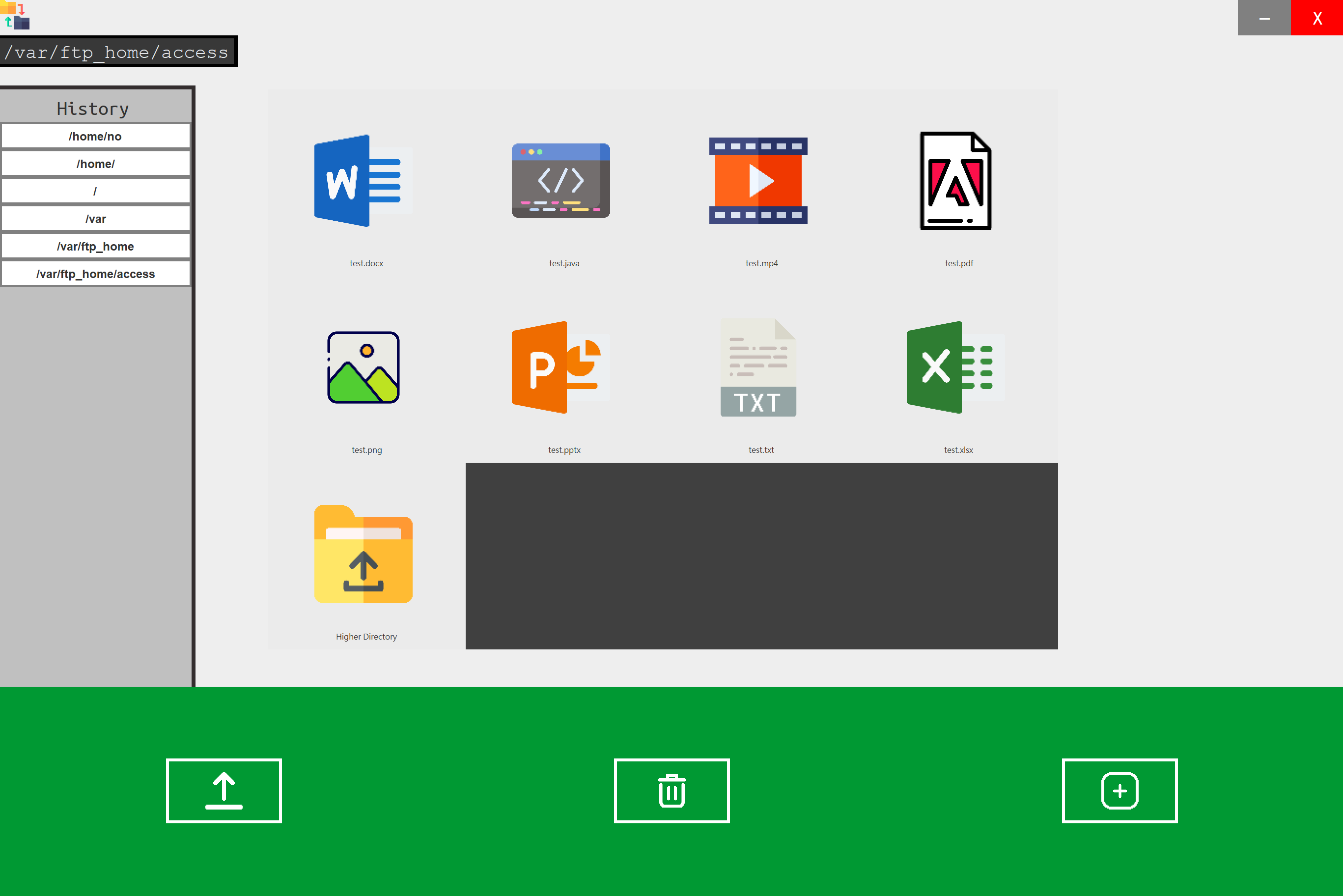Open the test.mp4 video file icon

758,181
